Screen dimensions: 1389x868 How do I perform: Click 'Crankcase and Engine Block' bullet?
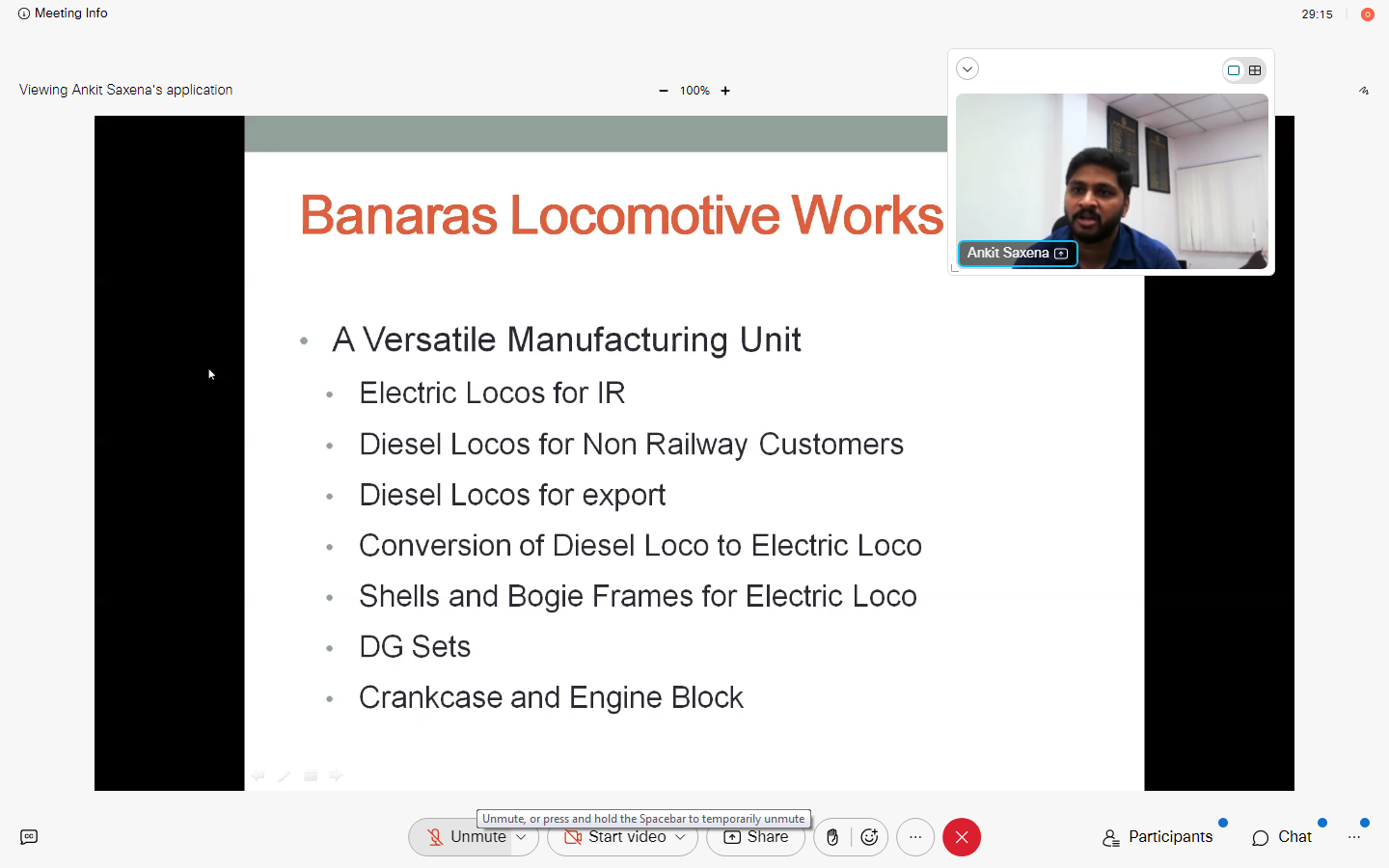(551, 697)
